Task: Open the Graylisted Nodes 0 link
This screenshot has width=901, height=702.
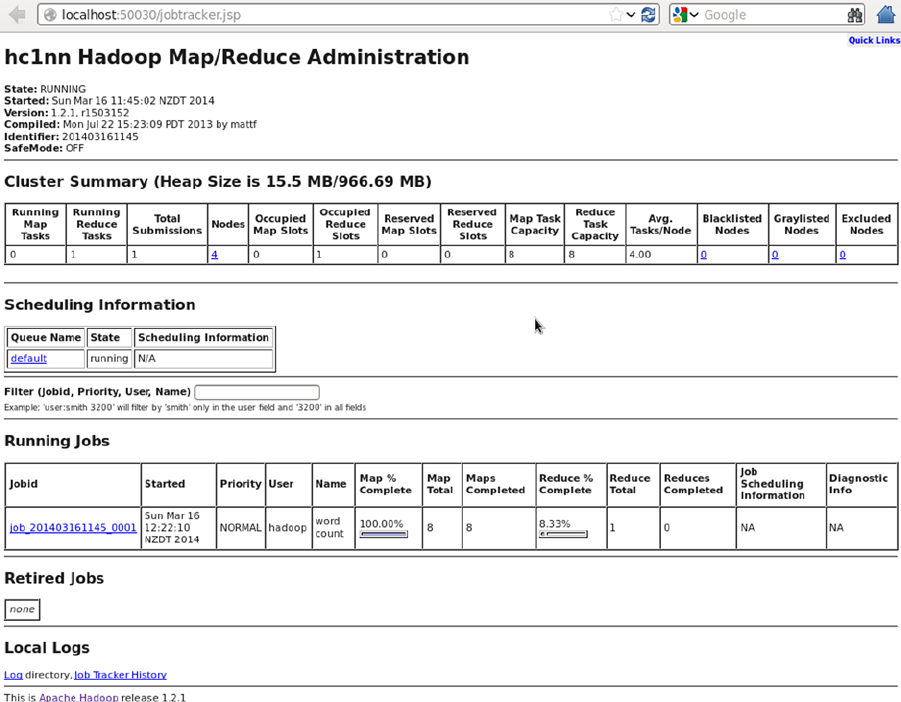Action: tap(775, 254)
